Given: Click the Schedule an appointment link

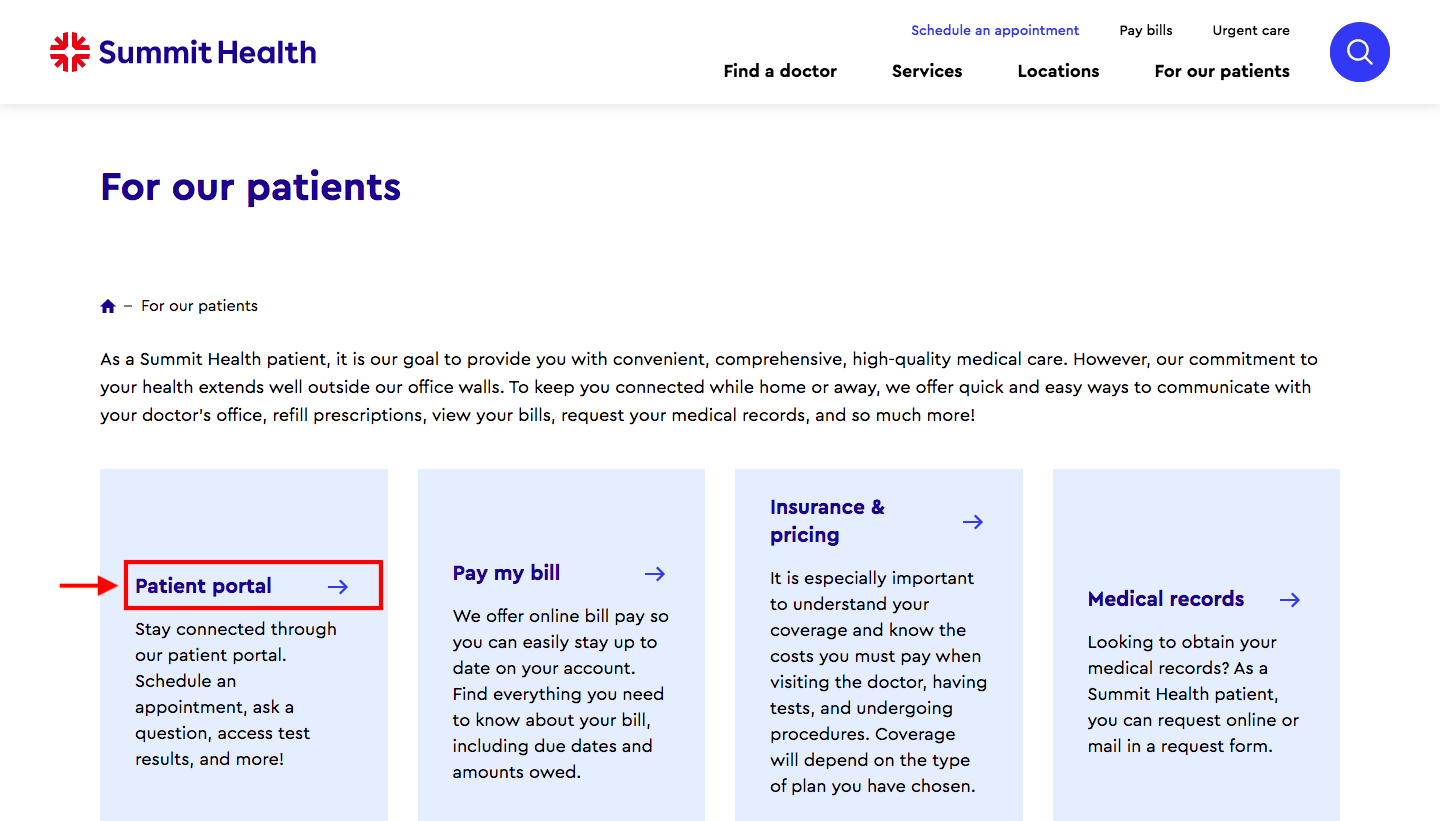Looking at the screenshot, I should tap(995, 30).
